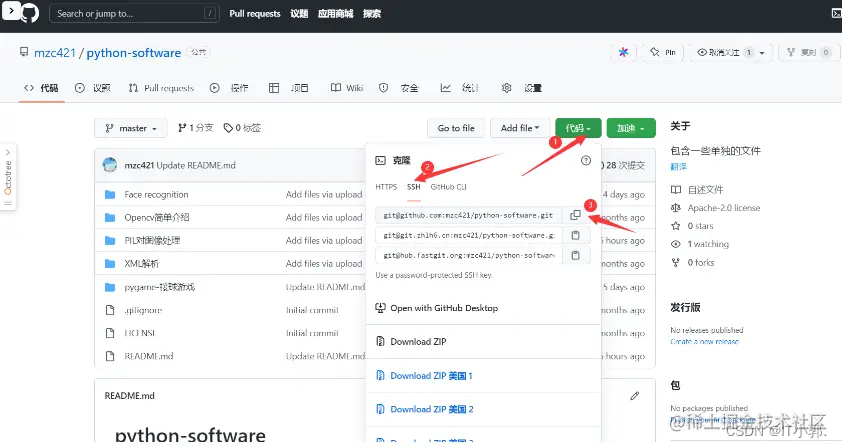842x447 pixels.
Task: Switch to the 设置 settings tab
Action: [x=521, y=88]
